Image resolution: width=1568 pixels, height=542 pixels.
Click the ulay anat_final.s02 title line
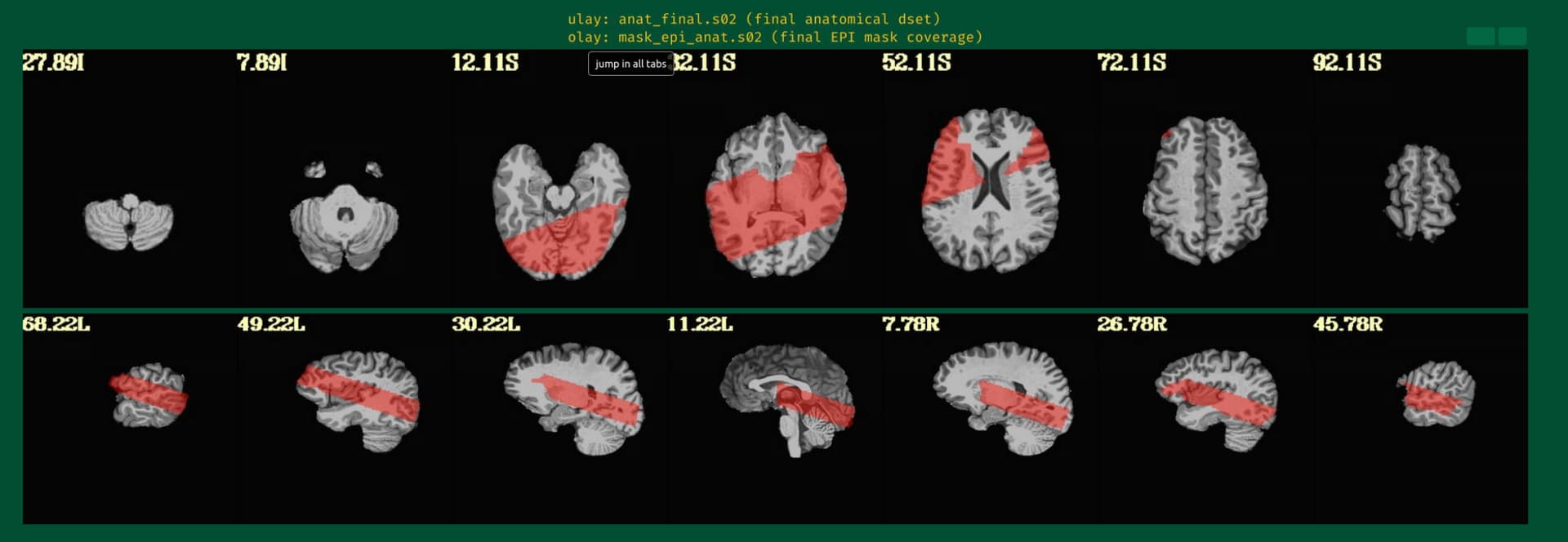(x=753, y=19)
